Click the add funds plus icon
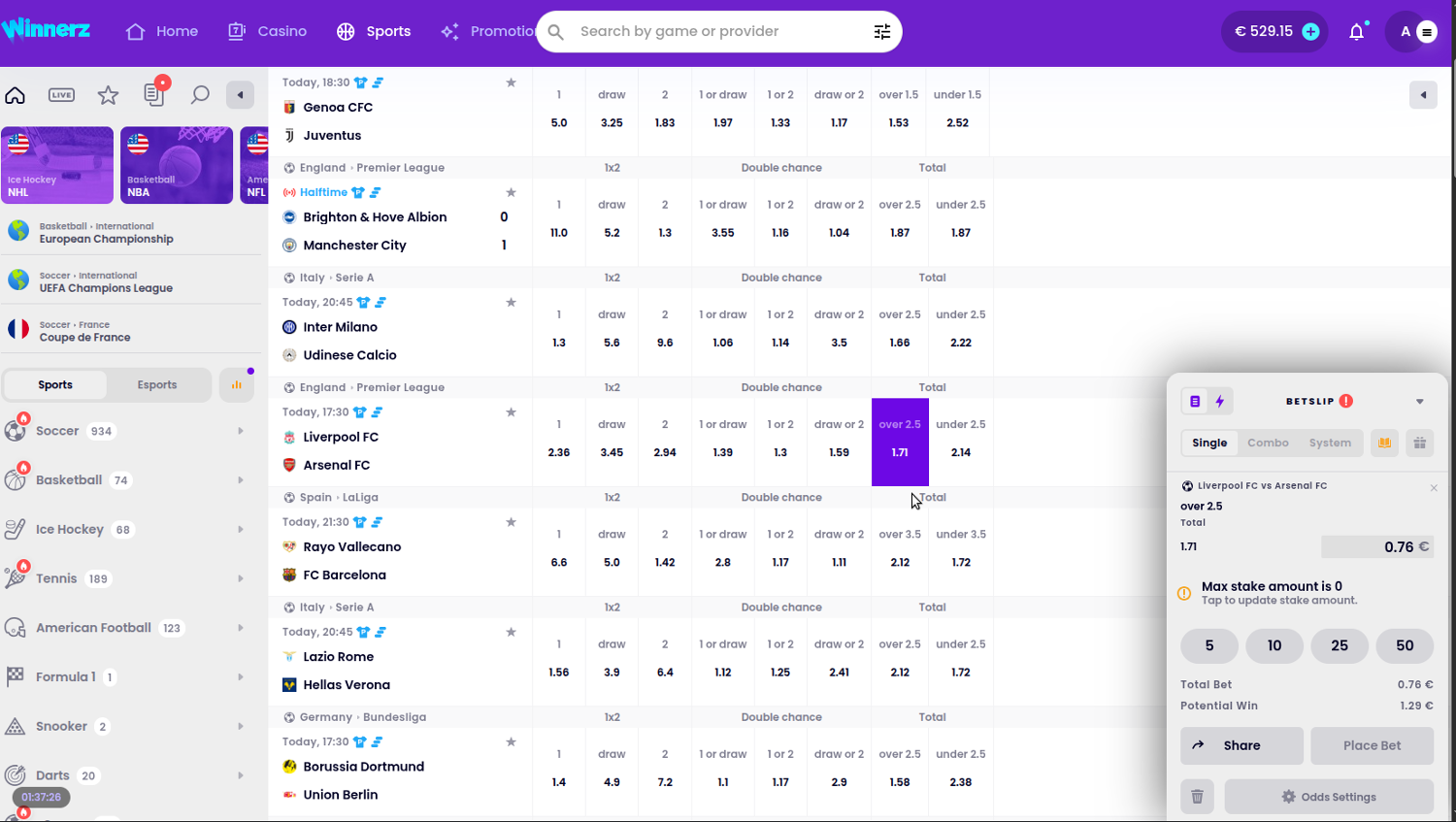The image size is (1456, 822). point(1310,32)
